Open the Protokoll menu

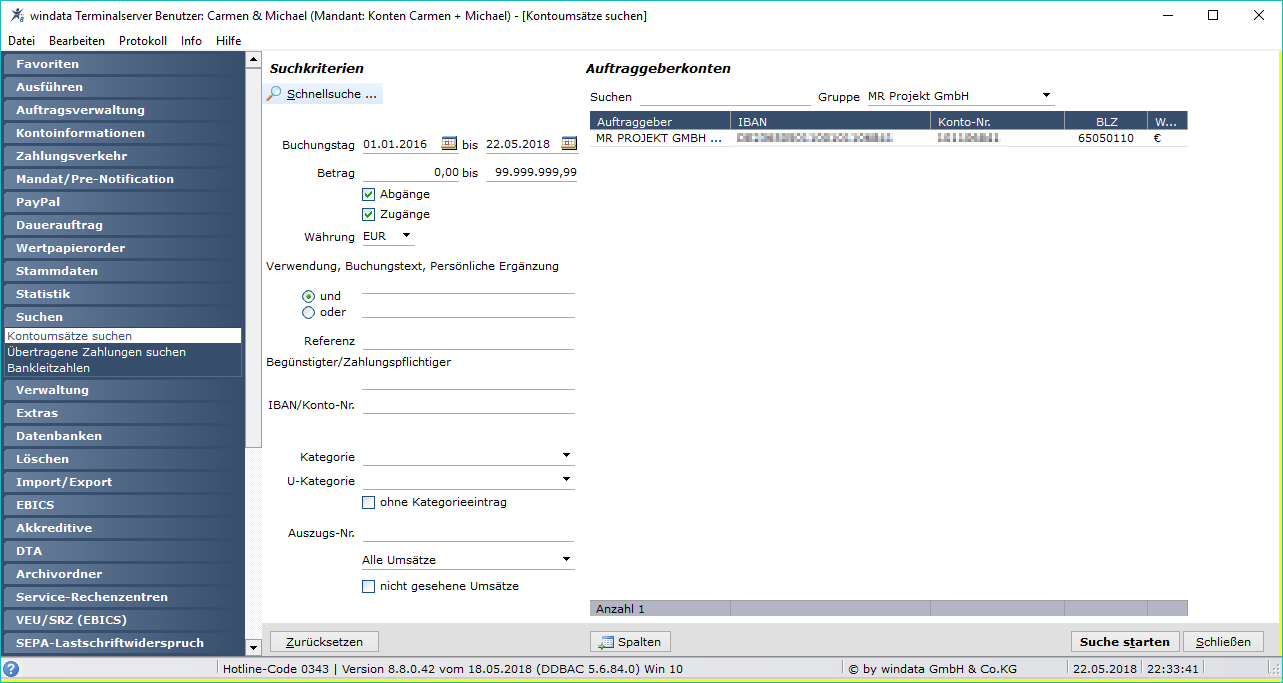143,41
